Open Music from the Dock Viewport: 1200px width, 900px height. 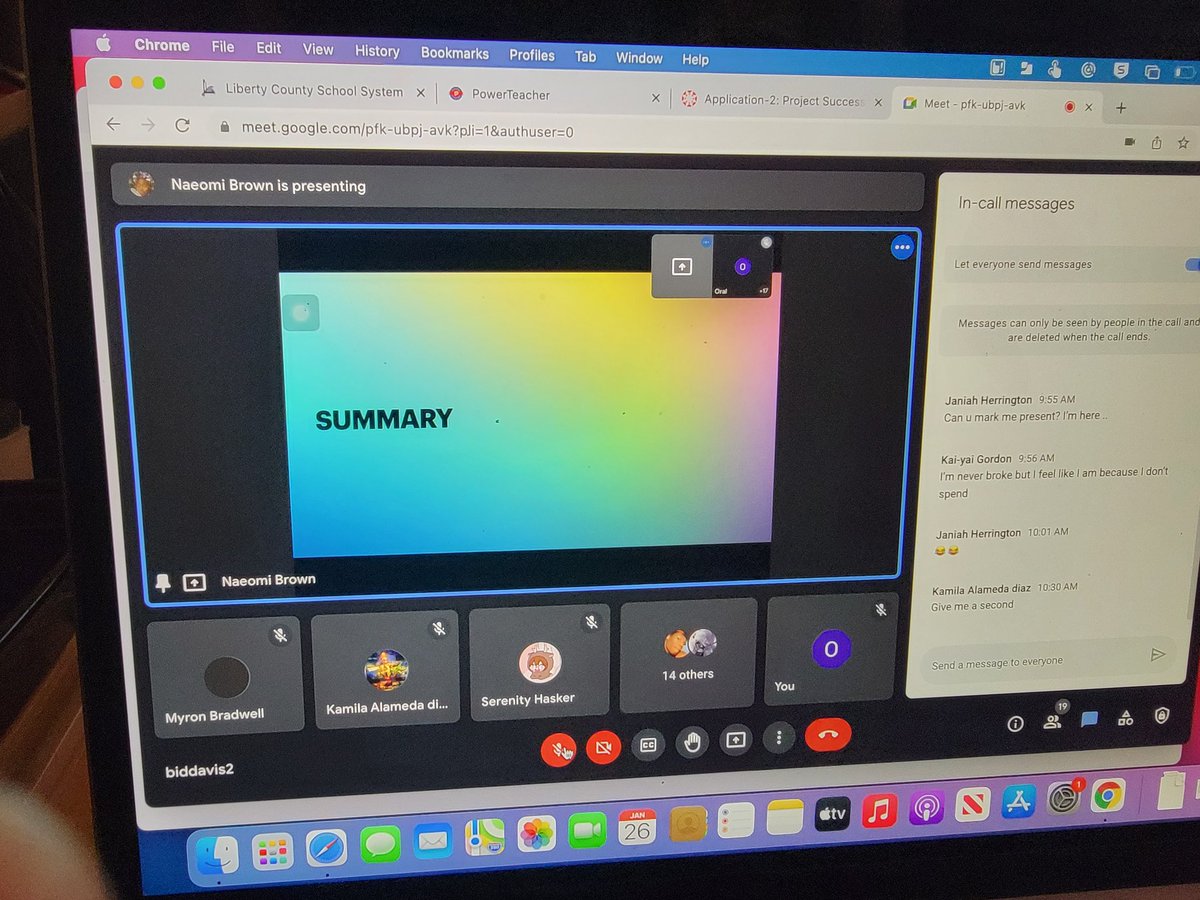(x=879, y=810)
